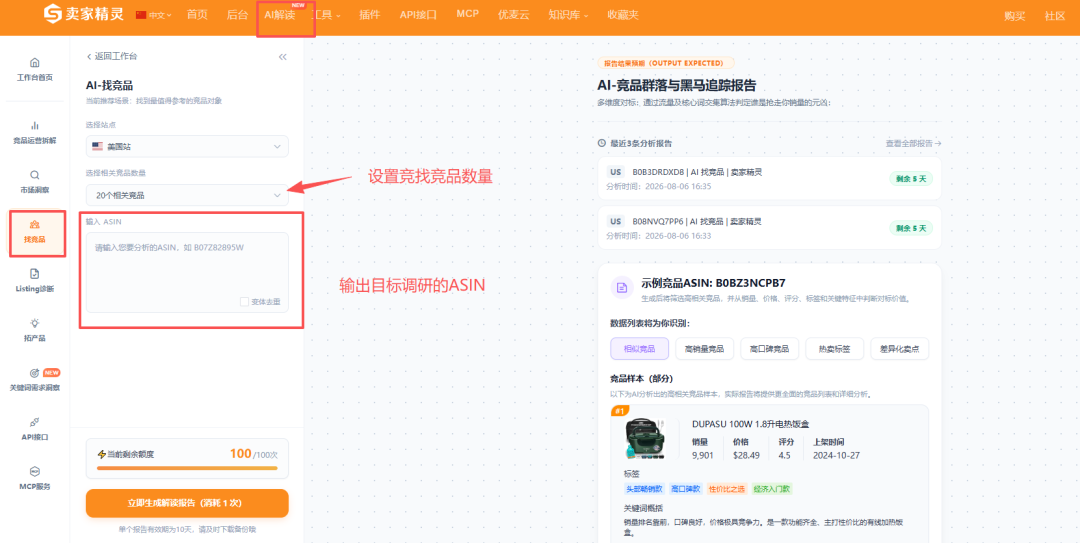Click the 报告结果预期 OUTPUT EXPECTED badge
1080x543 pixels.
(666, 63)
